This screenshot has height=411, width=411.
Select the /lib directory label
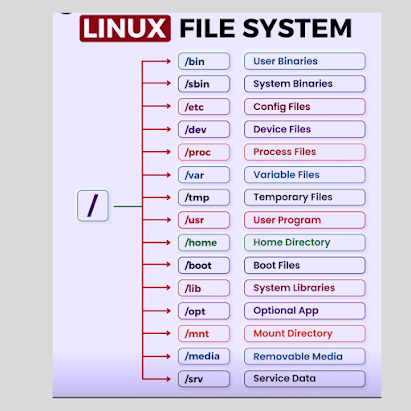pos(204,288)
